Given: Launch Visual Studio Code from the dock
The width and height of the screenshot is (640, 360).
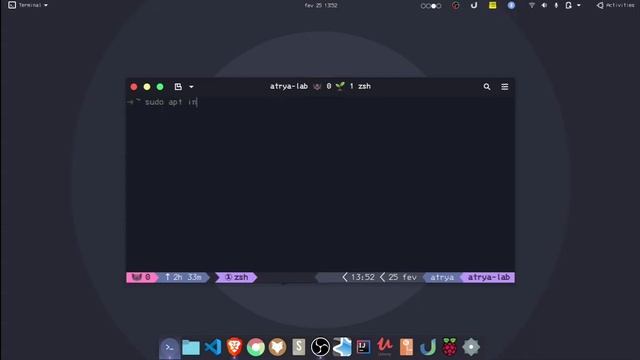Looking at the screenshot, I should [x=213, y=347].
